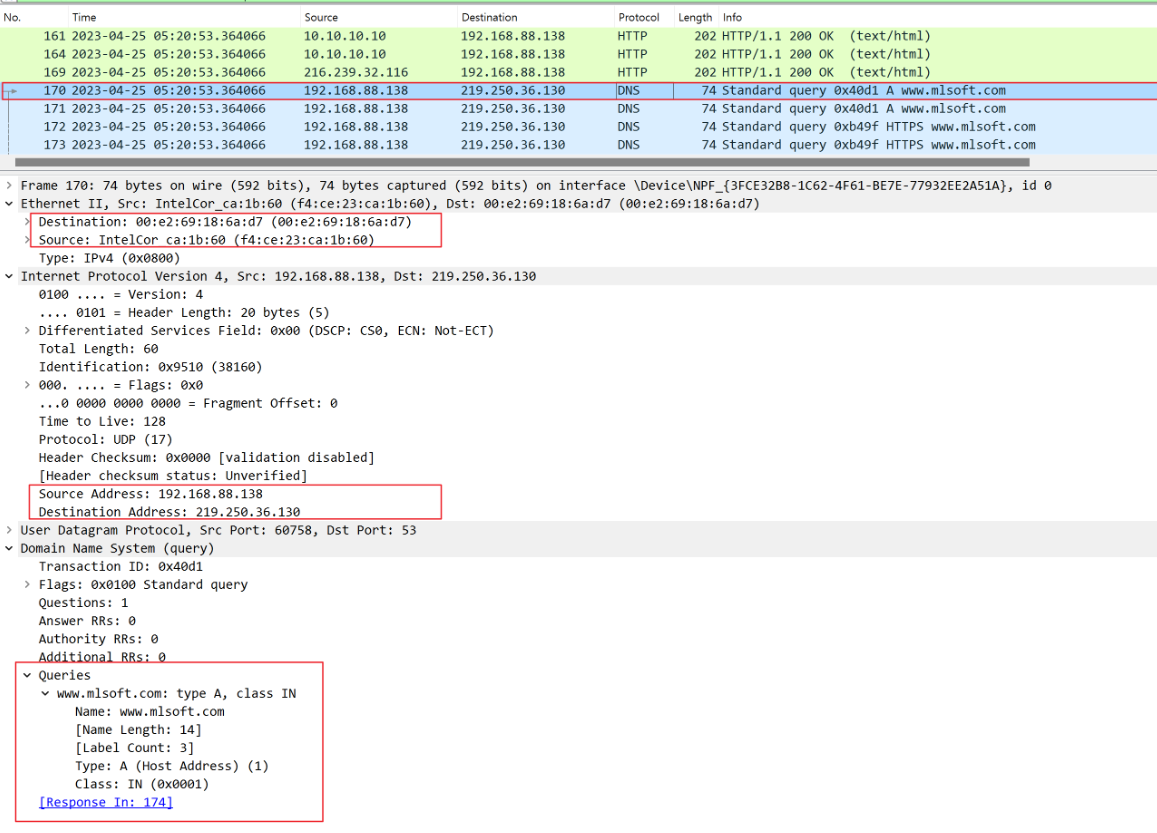Select the Time to Live: 128 field

tap(102, 421)
